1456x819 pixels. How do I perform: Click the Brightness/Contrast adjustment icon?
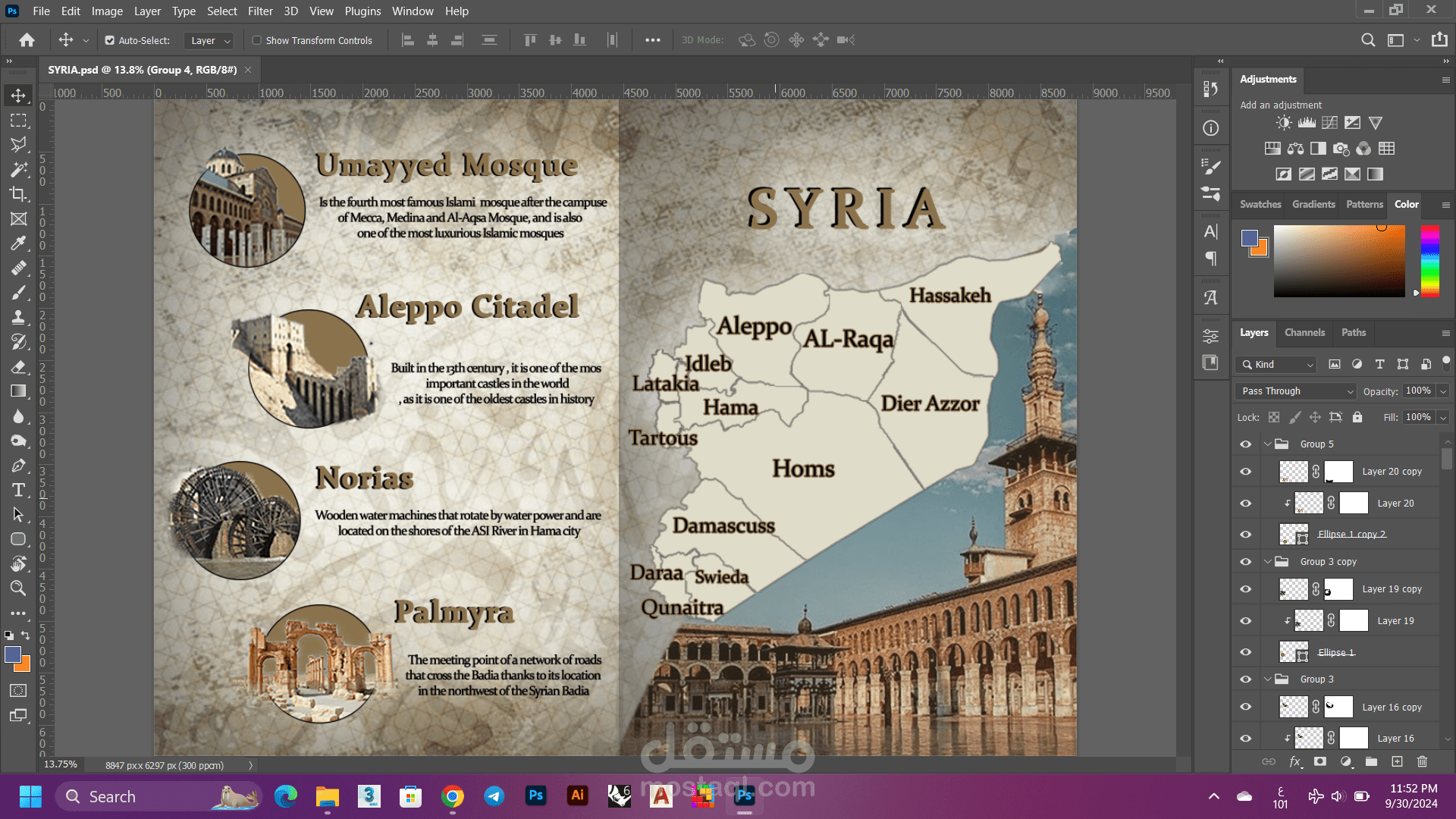click(1283, 123)
